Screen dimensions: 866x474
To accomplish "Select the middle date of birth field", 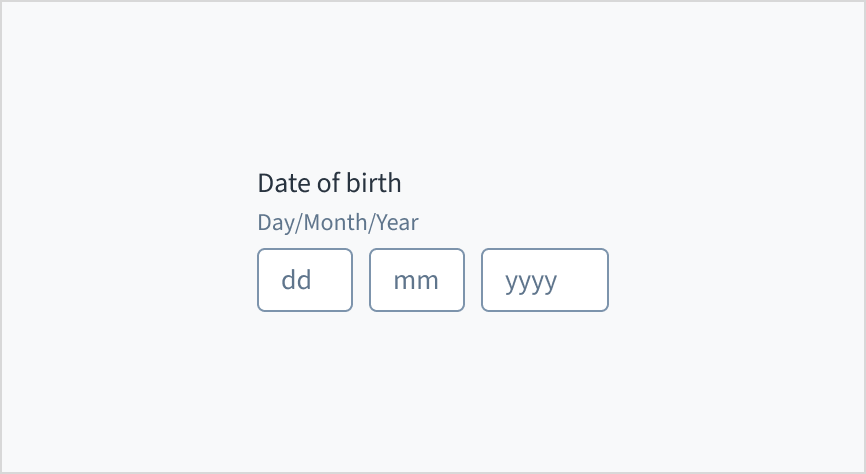I will pos(417,280).
